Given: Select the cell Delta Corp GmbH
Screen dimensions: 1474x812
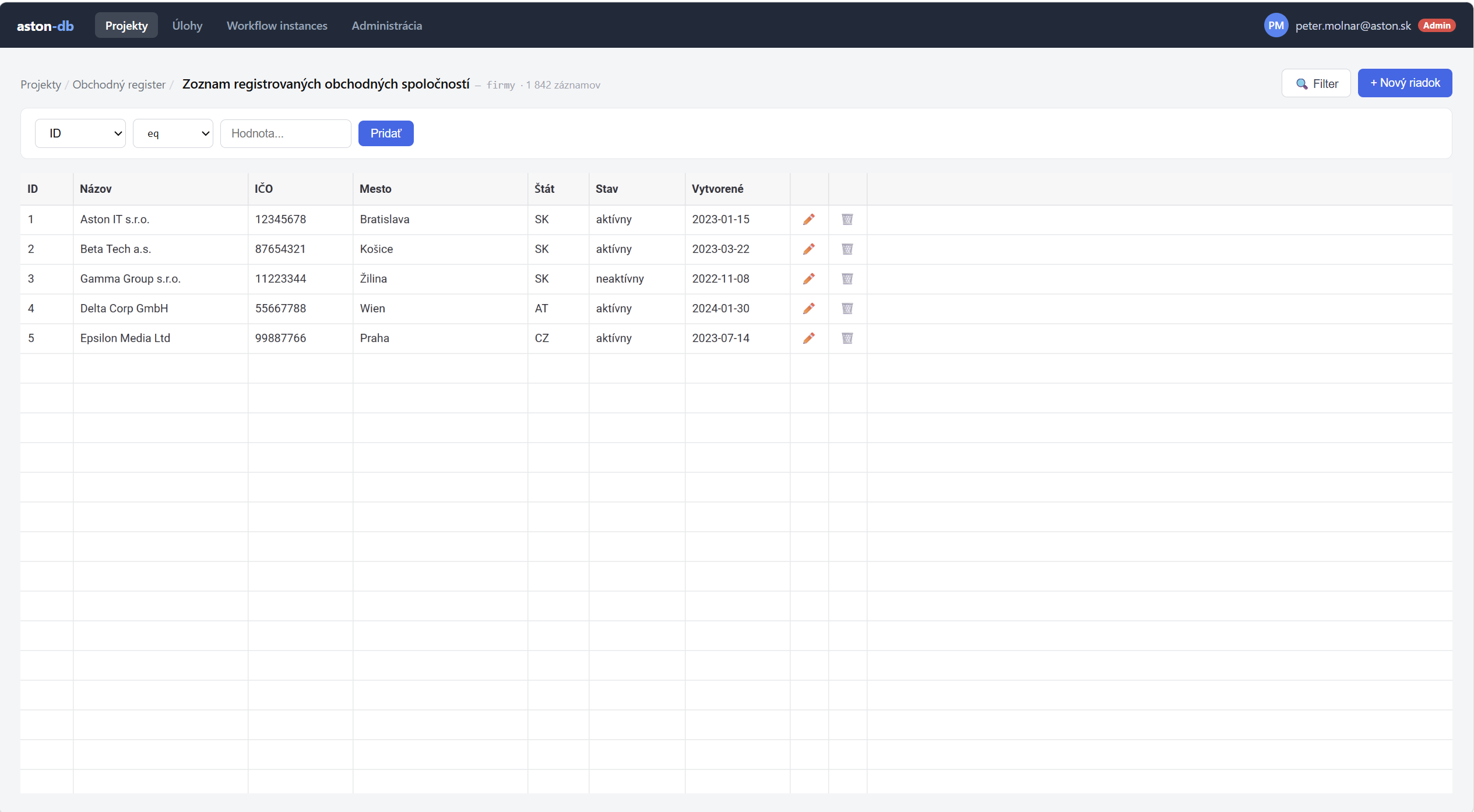Looking at the screenshot, I should tap(160, 309).
